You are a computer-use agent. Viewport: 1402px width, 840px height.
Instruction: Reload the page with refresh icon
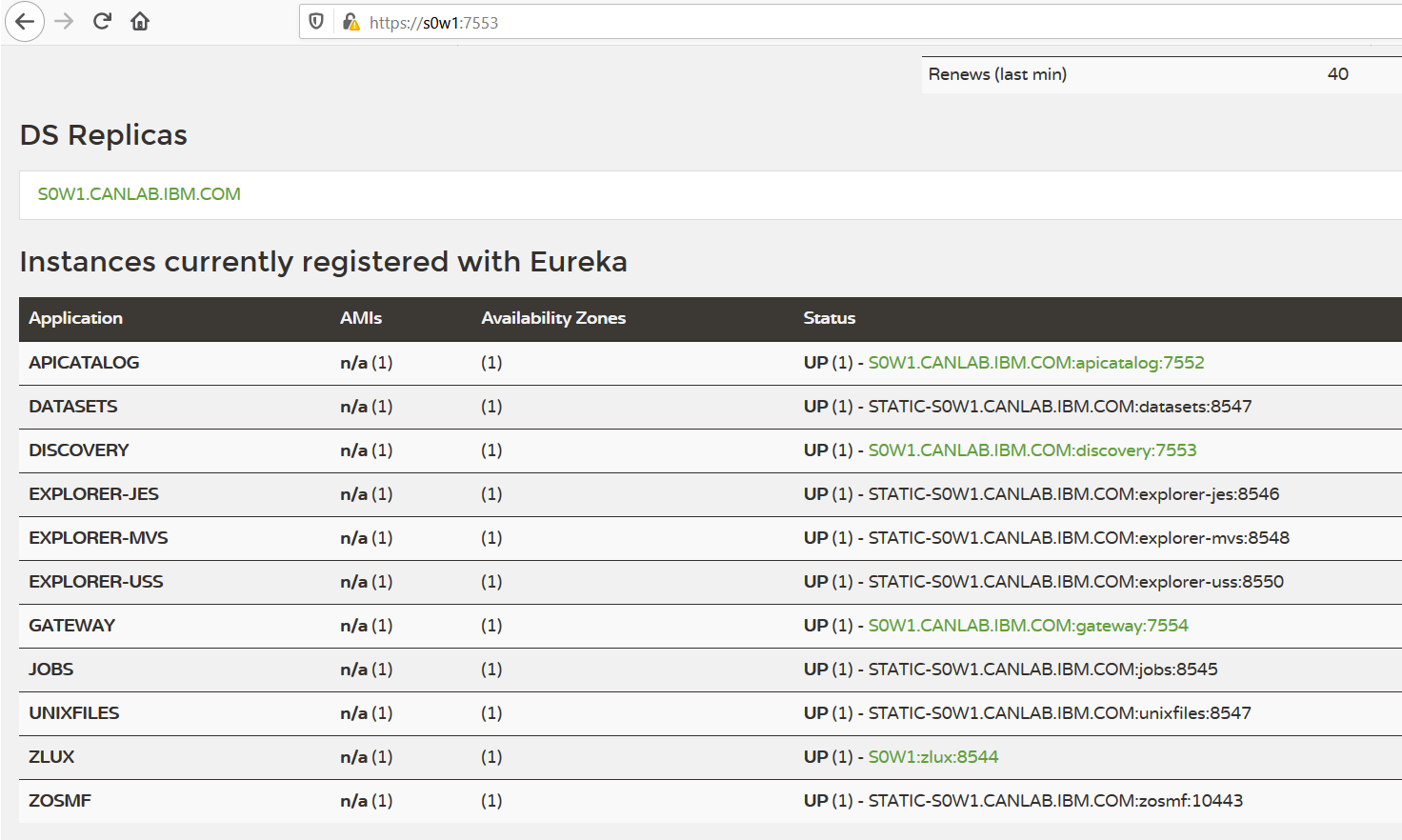[102, 22]
